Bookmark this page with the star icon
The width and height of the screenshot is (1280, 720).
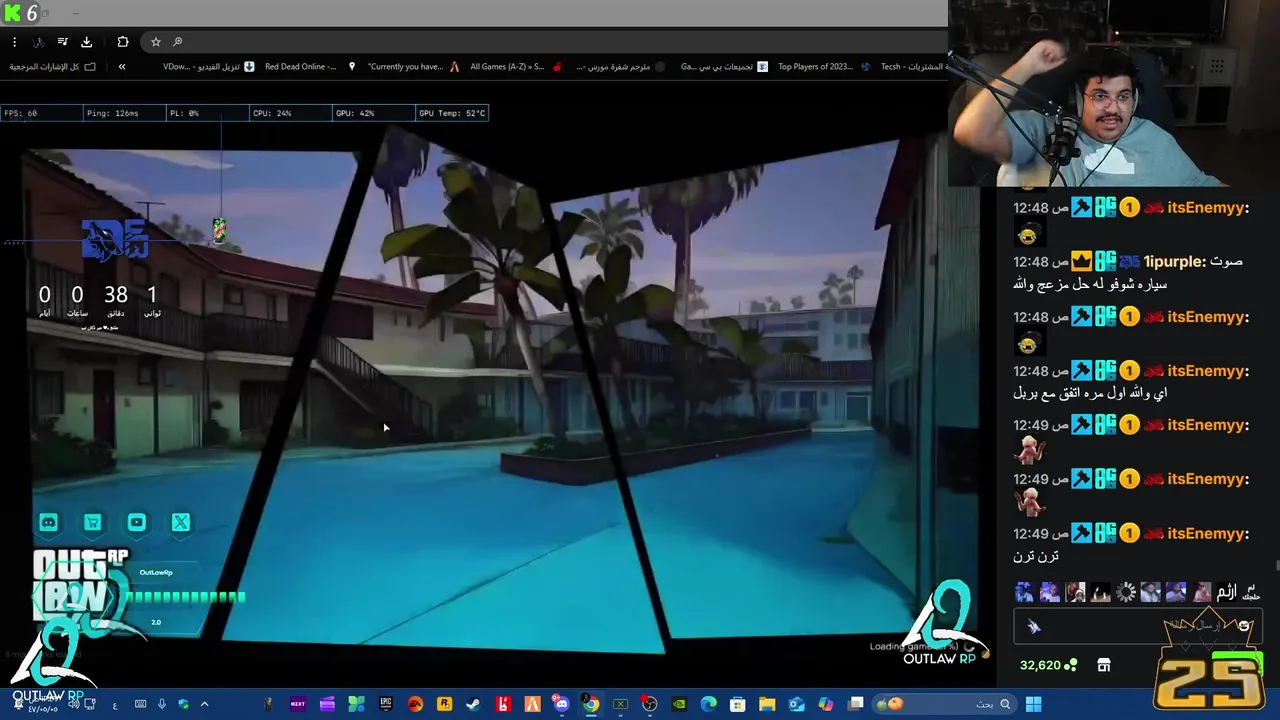(x=156, y=42)
